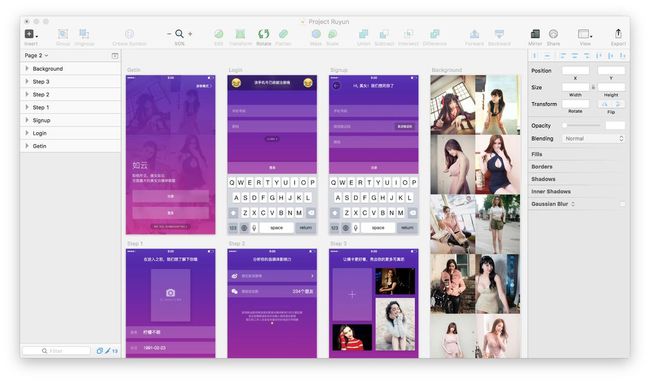The height and width of the screenshot is (382, 650).
Task: Click the align left icon in inspector
Action: pyautogui.click(x=563, y=56)
